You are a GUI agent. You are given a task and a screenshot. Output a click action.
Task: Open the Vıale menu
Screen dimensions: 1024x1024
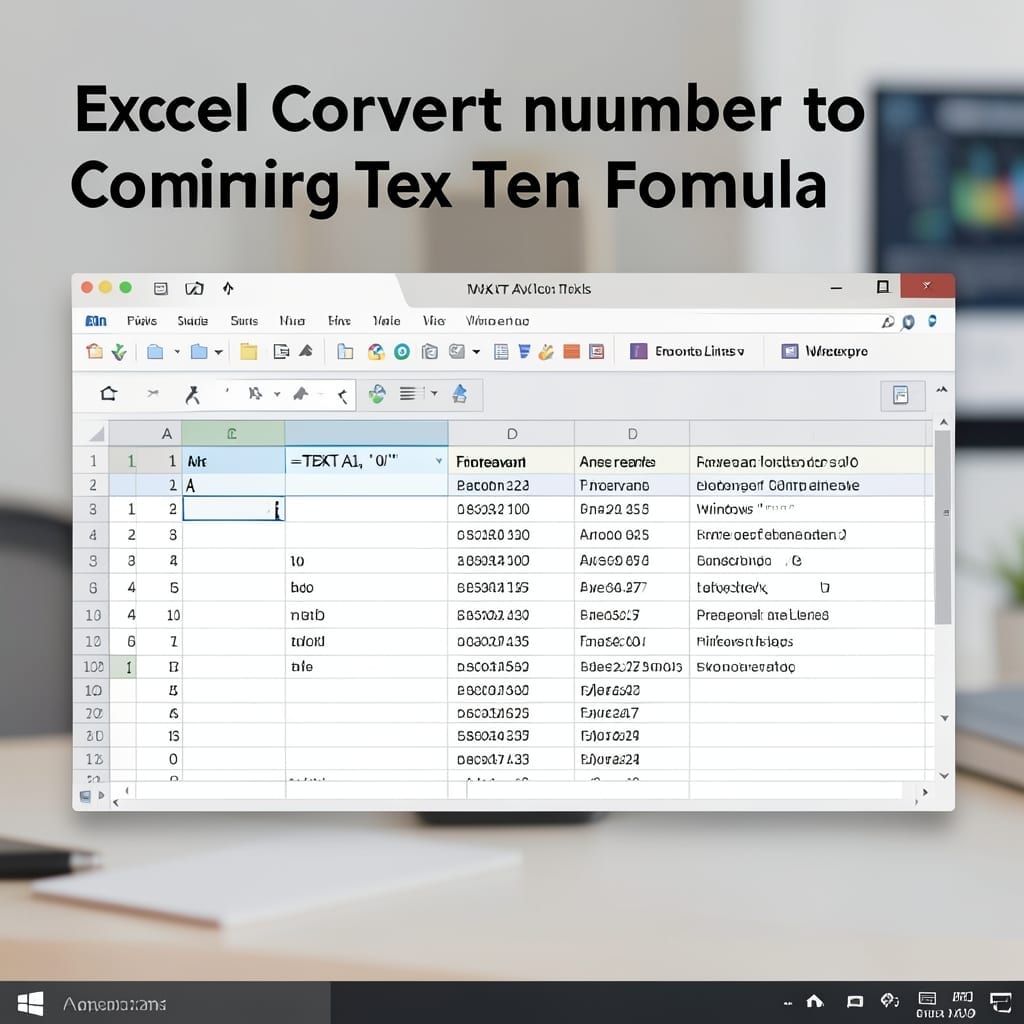(x=387, y=321)
